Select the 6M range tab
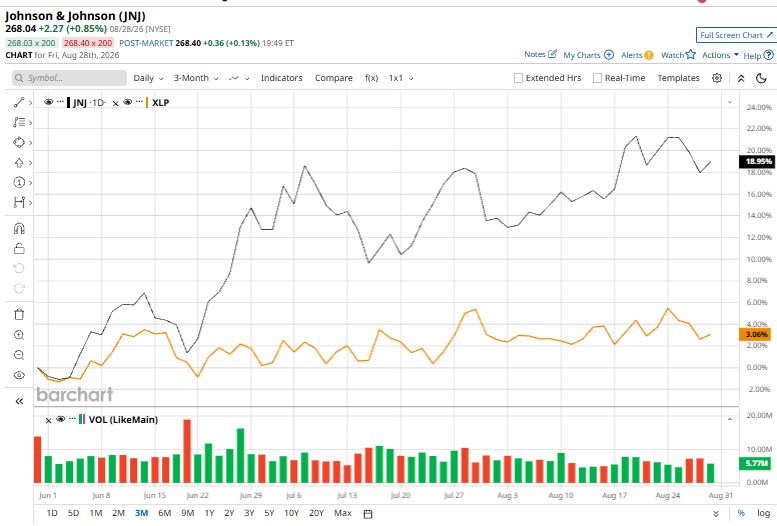This screenshot has height=526, width=777. coord(165,513)
